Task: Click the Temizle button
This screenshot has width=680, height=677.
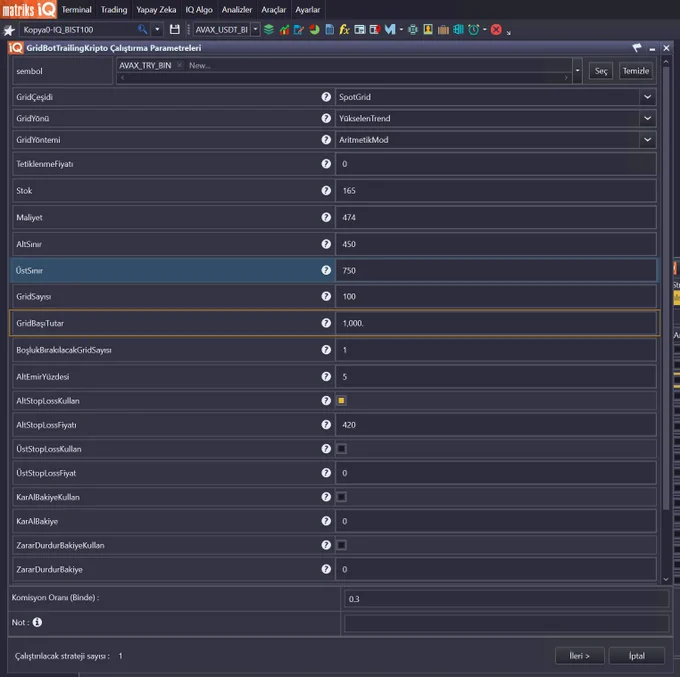Action: (636, 71)
